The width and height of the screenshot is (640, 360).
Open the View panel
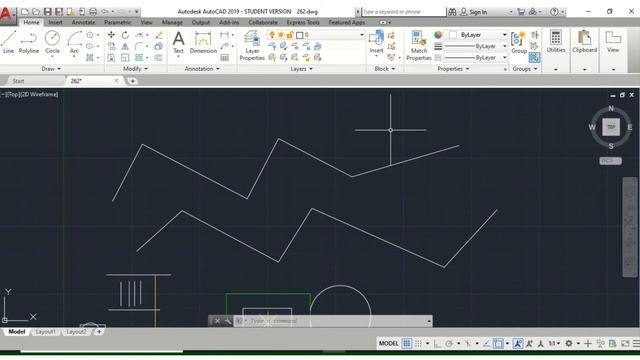tap(613, 42)
